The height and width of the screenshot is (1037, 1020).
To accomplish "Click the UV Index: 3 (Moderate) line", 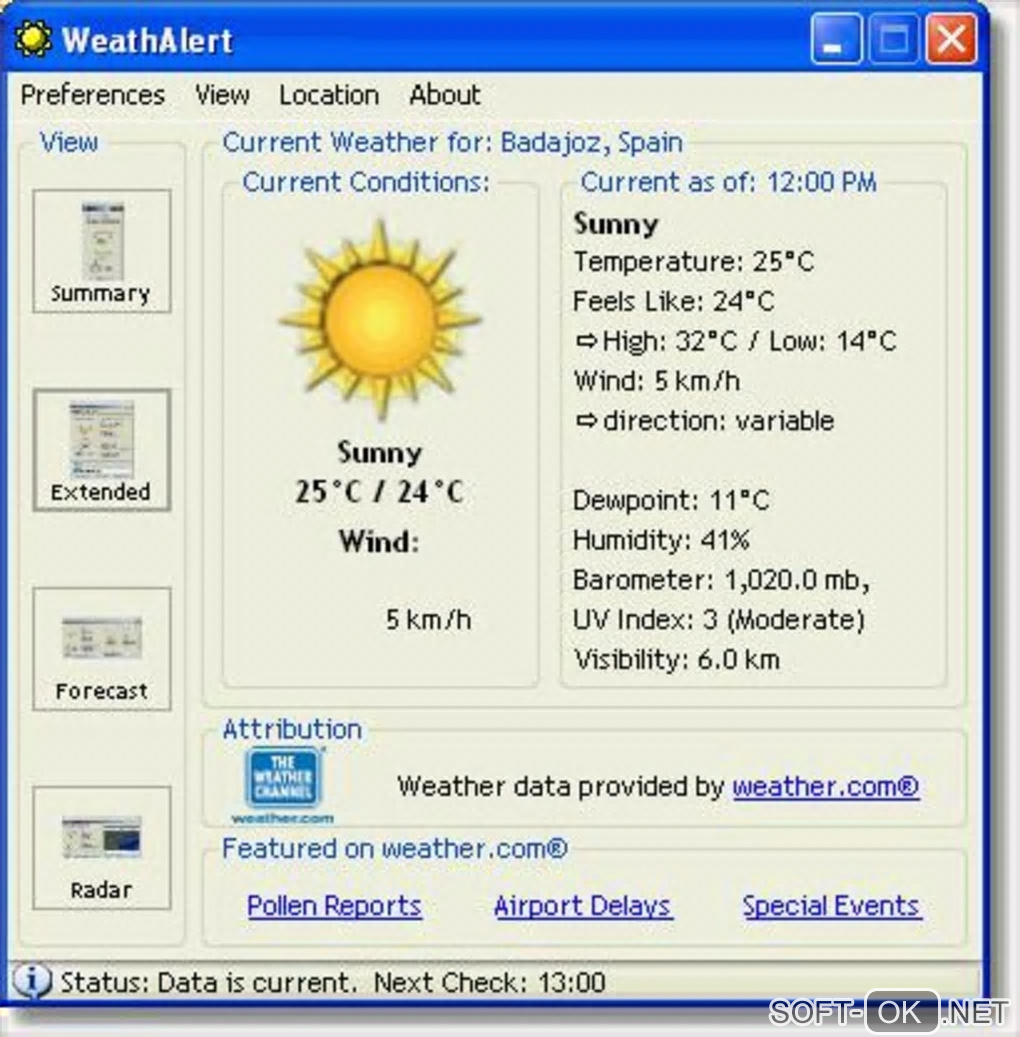I will point(719,620).
